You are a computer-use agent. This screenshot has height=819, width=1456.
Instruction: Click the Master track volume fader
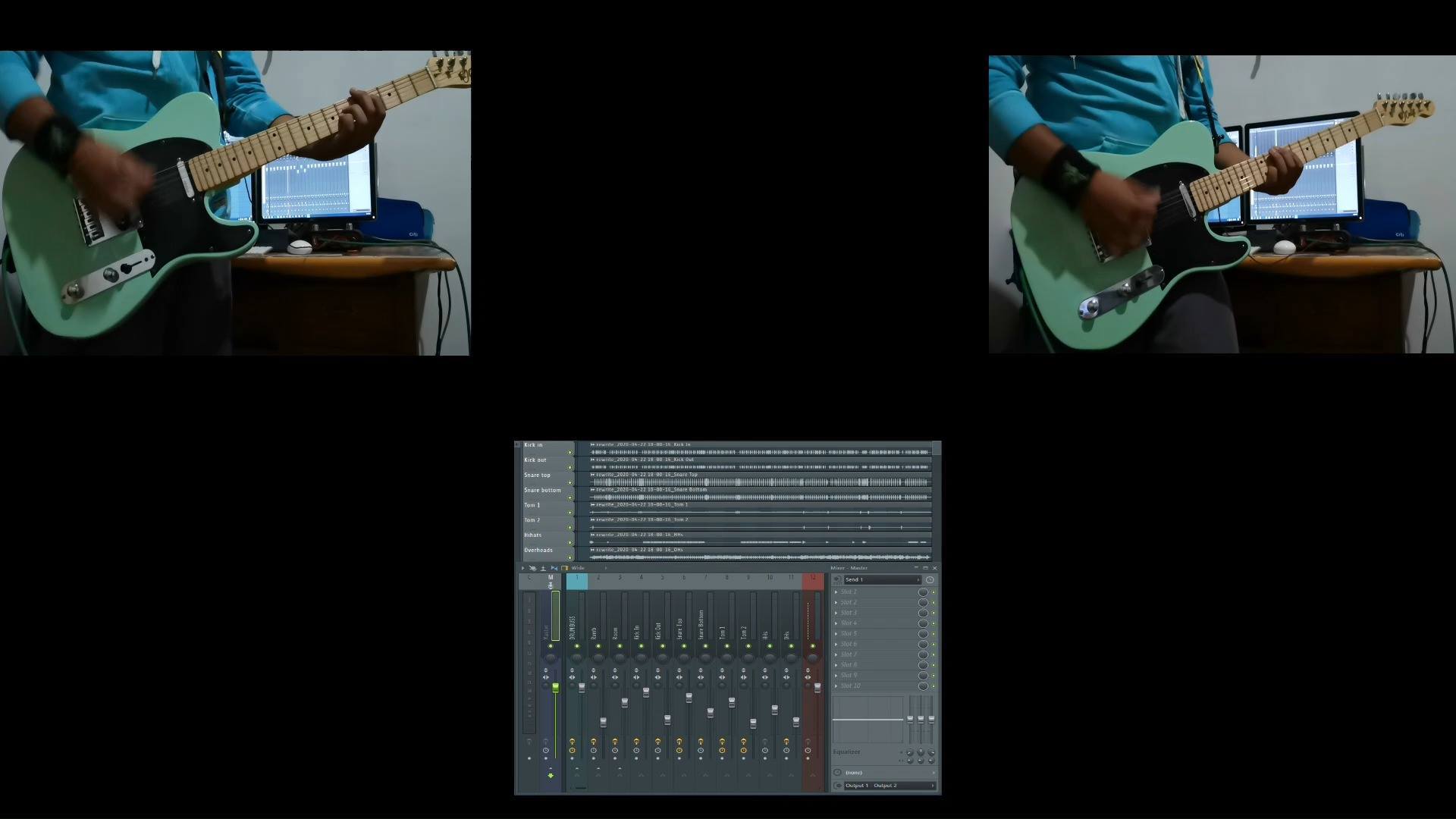coord(556,688)
